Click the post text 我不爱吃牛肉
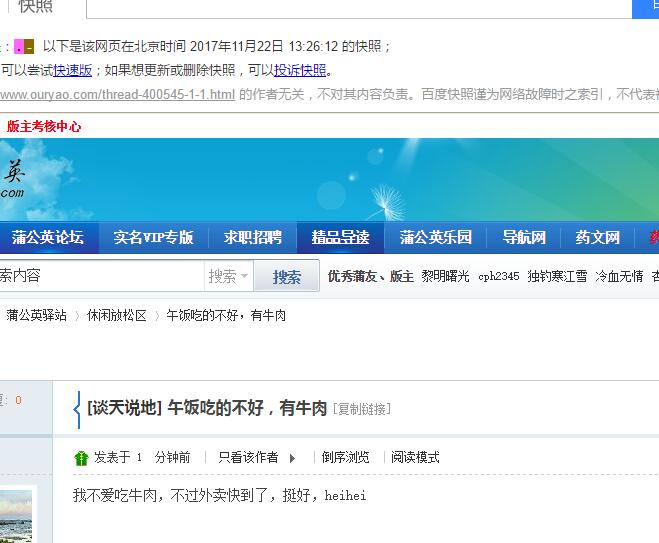This screenshot has height=543, width=659. (115, 496)
